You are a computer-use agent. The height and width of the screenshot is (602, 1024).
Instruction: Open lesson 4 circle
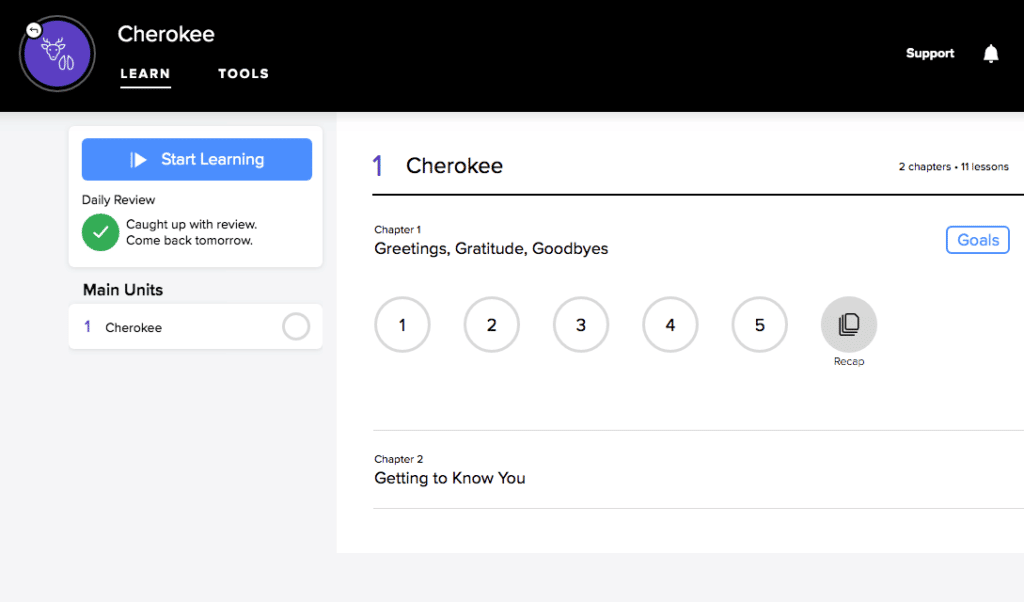(670, 325)
